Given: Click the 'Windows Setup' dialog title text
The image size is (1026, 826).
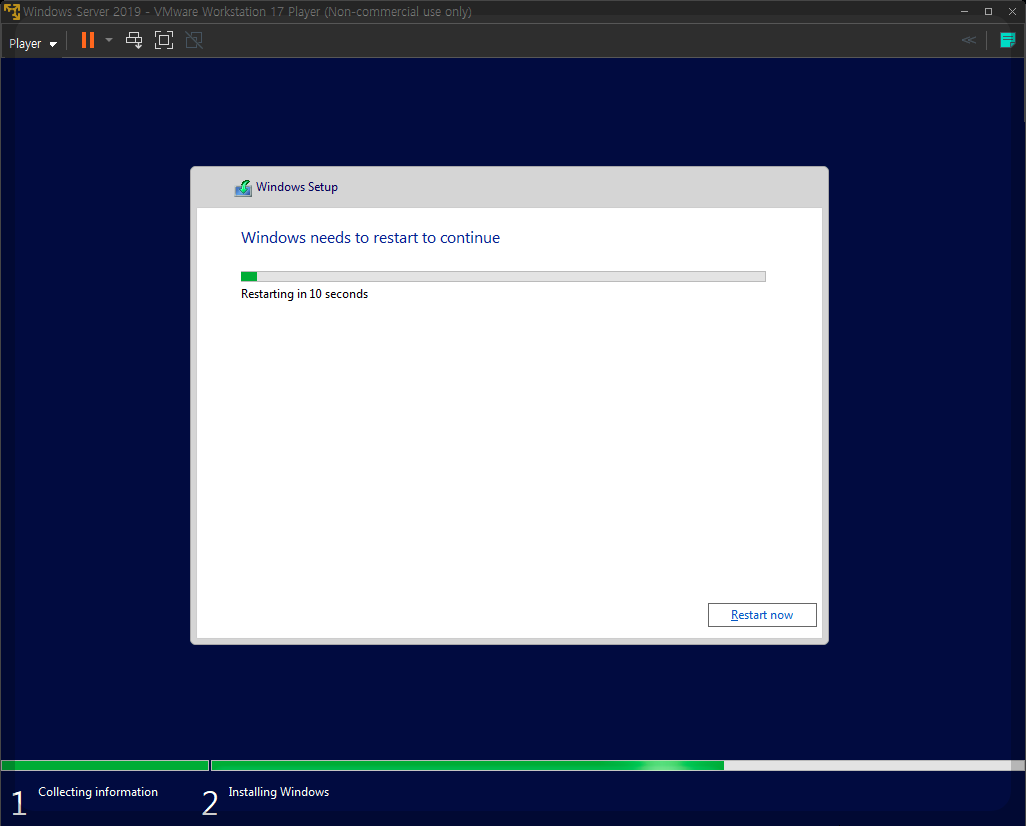Looking at the screenshot, I should [x=296, y=187].
